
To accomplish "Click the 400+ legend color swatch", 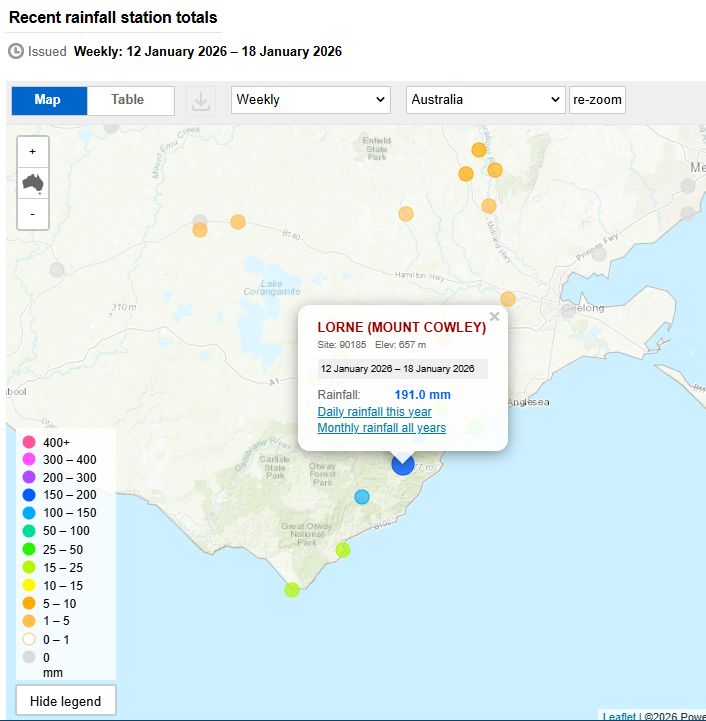I will click(x=29, y=442).
